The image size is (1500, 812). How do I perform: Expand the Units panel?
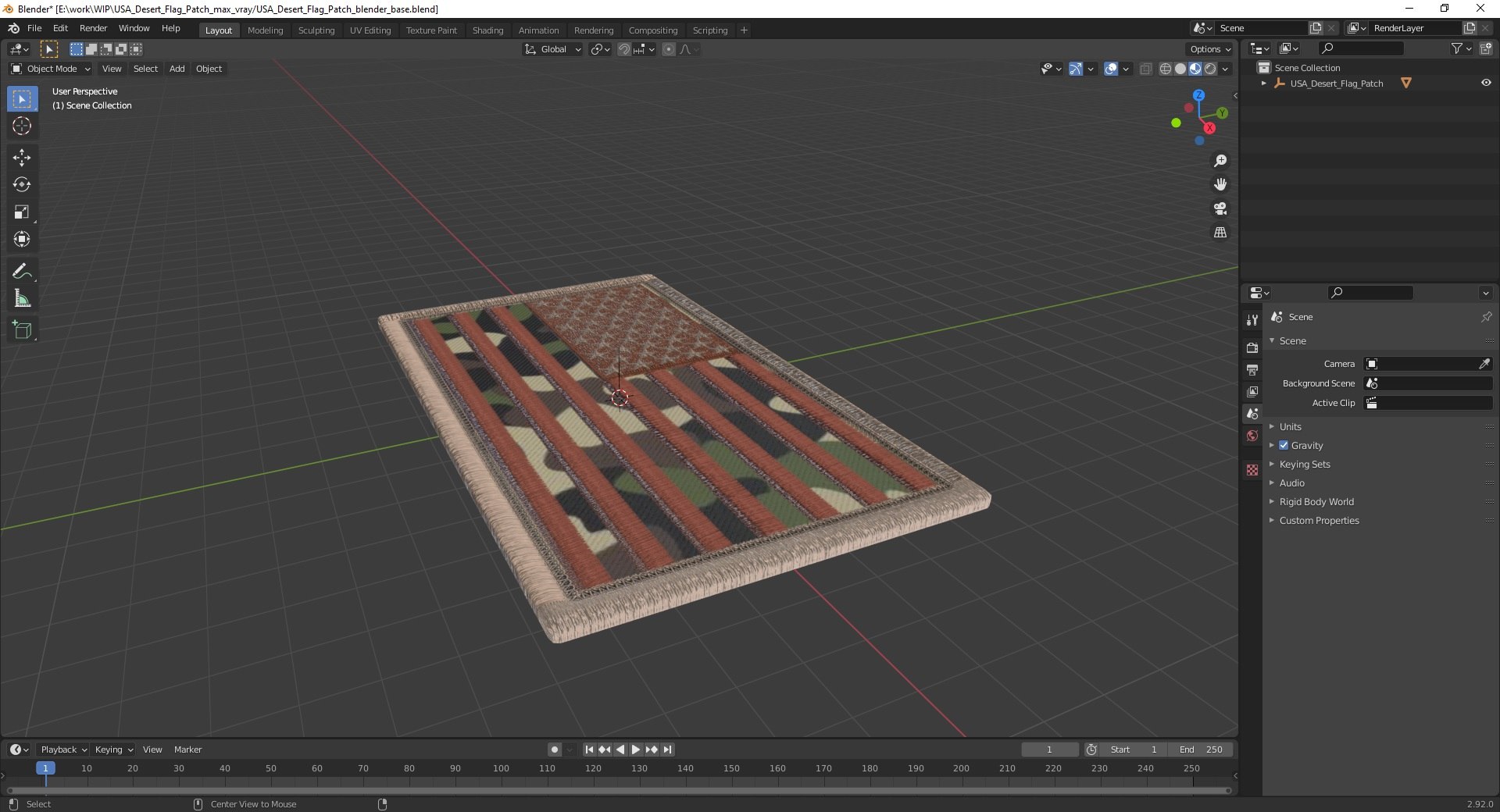tap(1290, 426)
